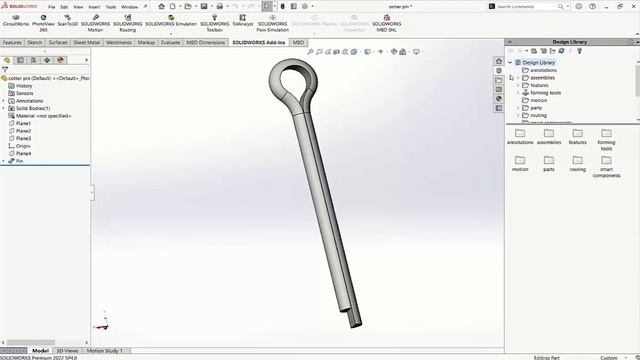Switch to the Sheet Metal tab

(86, 42)
